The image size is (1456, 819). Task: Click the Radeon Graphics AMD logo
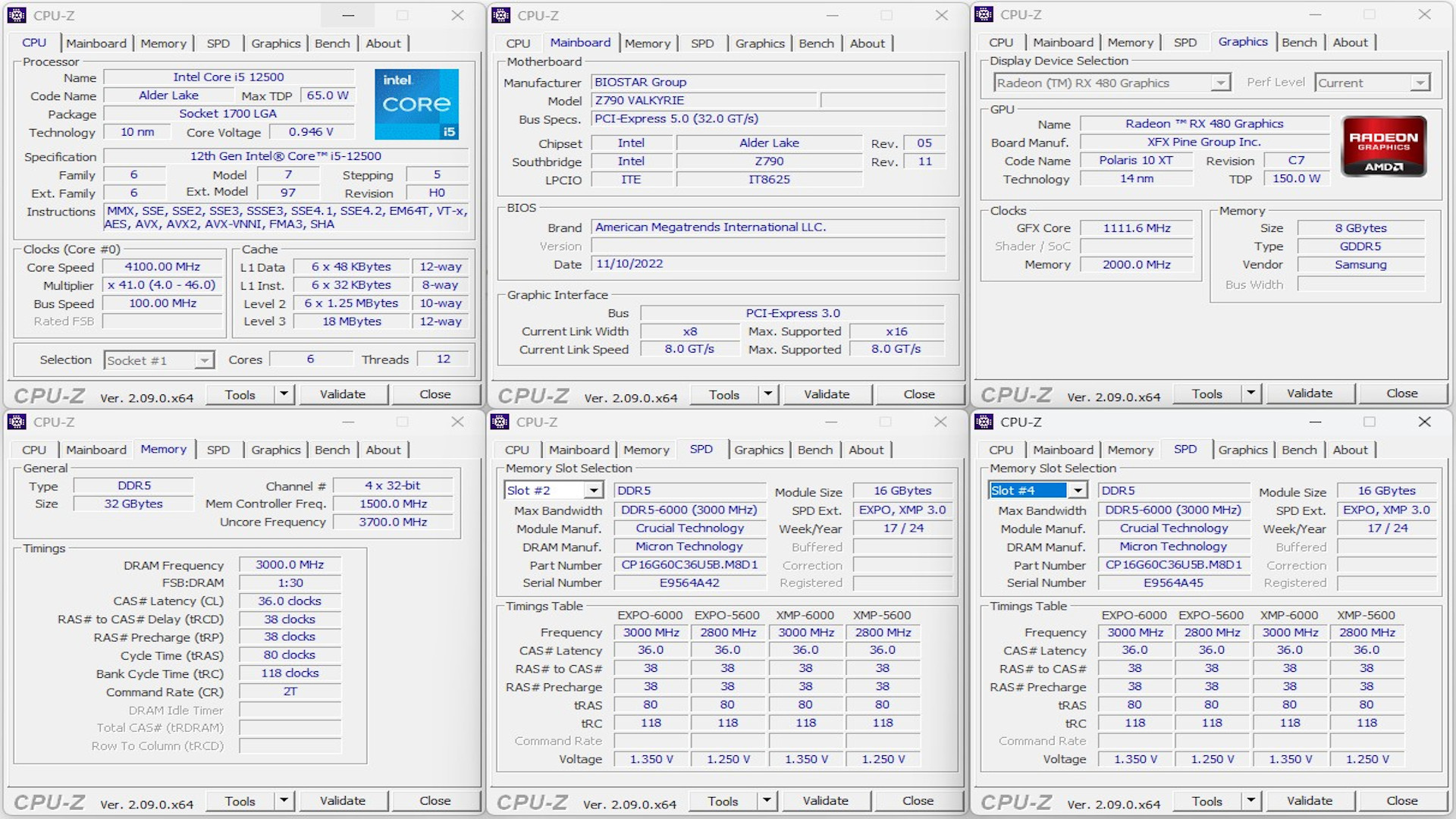pyautogui.click(x=1383, y=146)
